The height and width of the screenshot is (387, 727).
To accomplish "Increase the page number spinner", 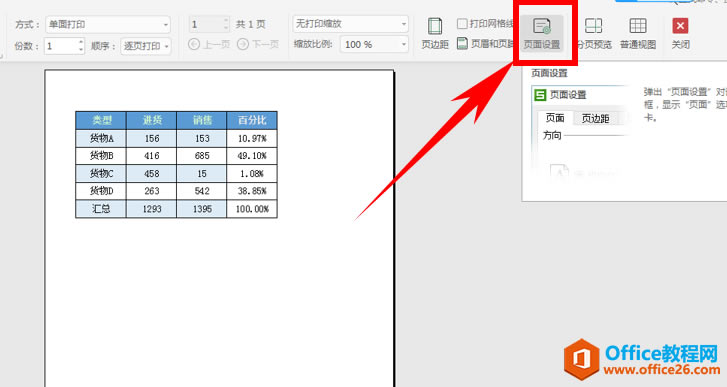I will click(226, 20).
